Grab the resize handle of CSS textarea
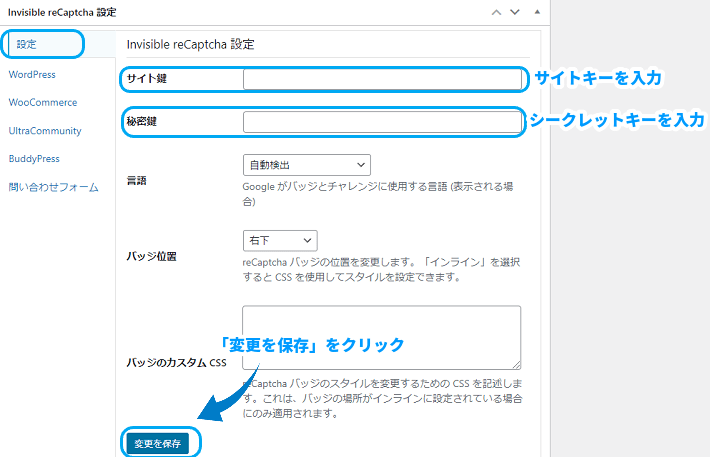 517,366
